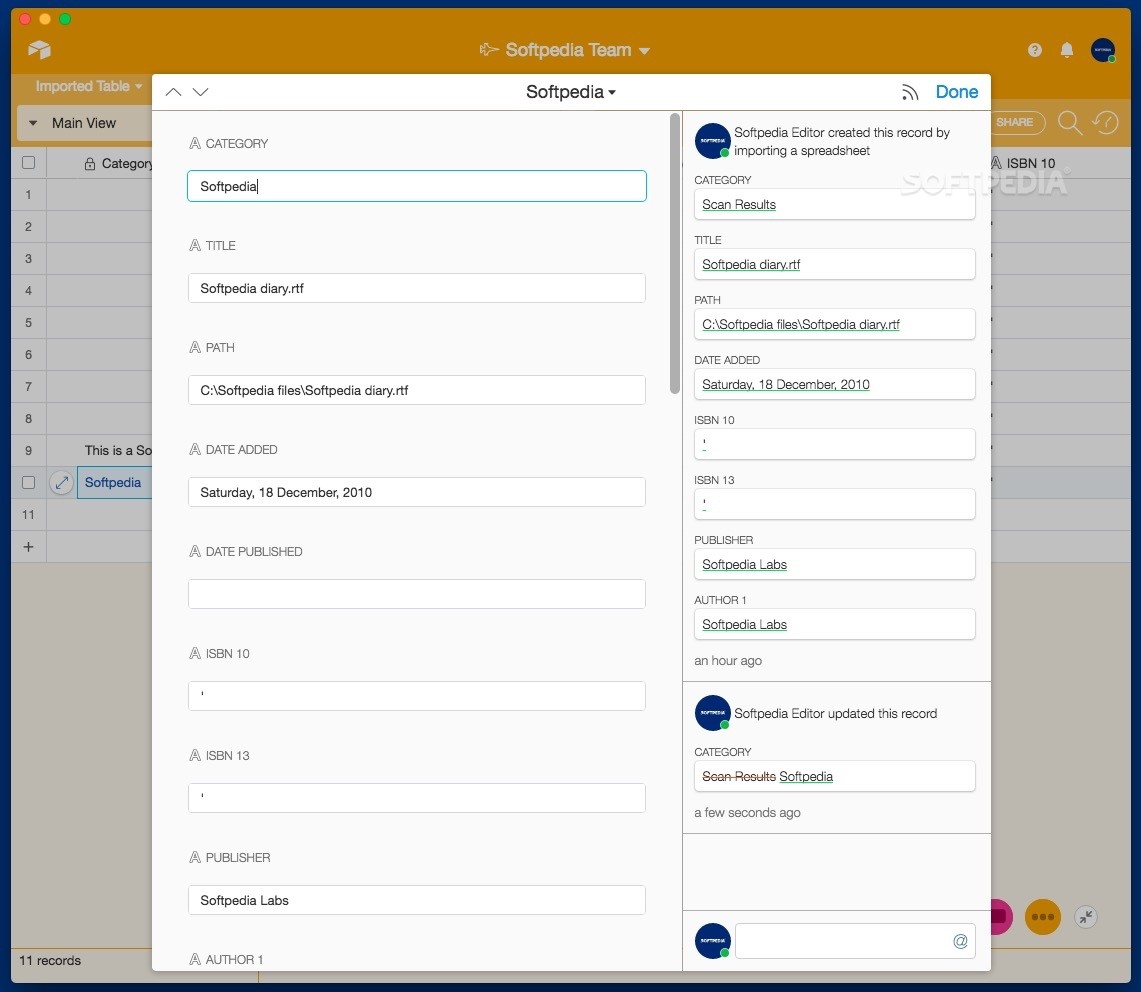Click the search magnifier icon

pos(1070,122)
